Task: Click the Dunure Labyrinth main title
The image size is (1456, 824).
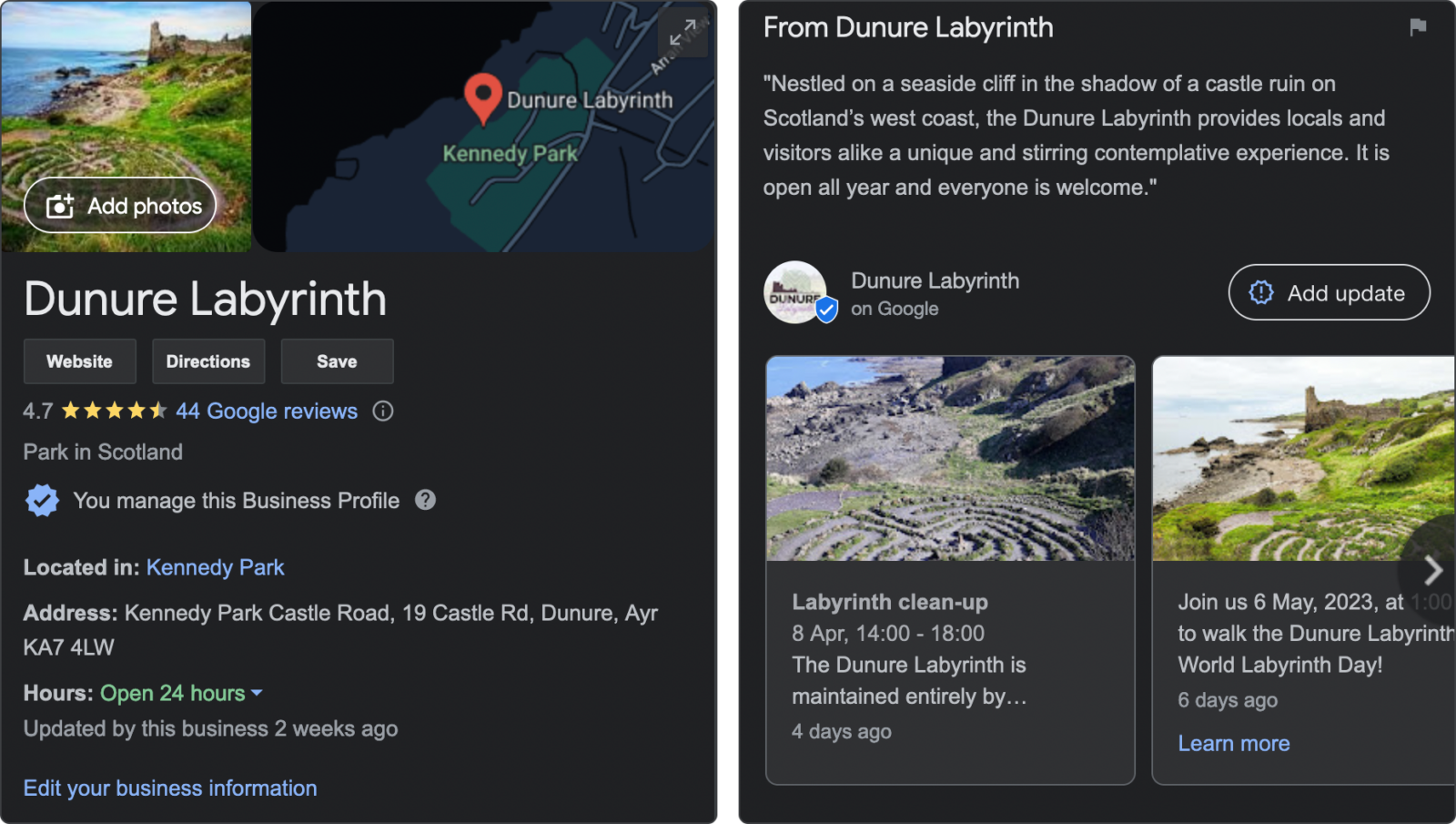Action: point(206,300)
